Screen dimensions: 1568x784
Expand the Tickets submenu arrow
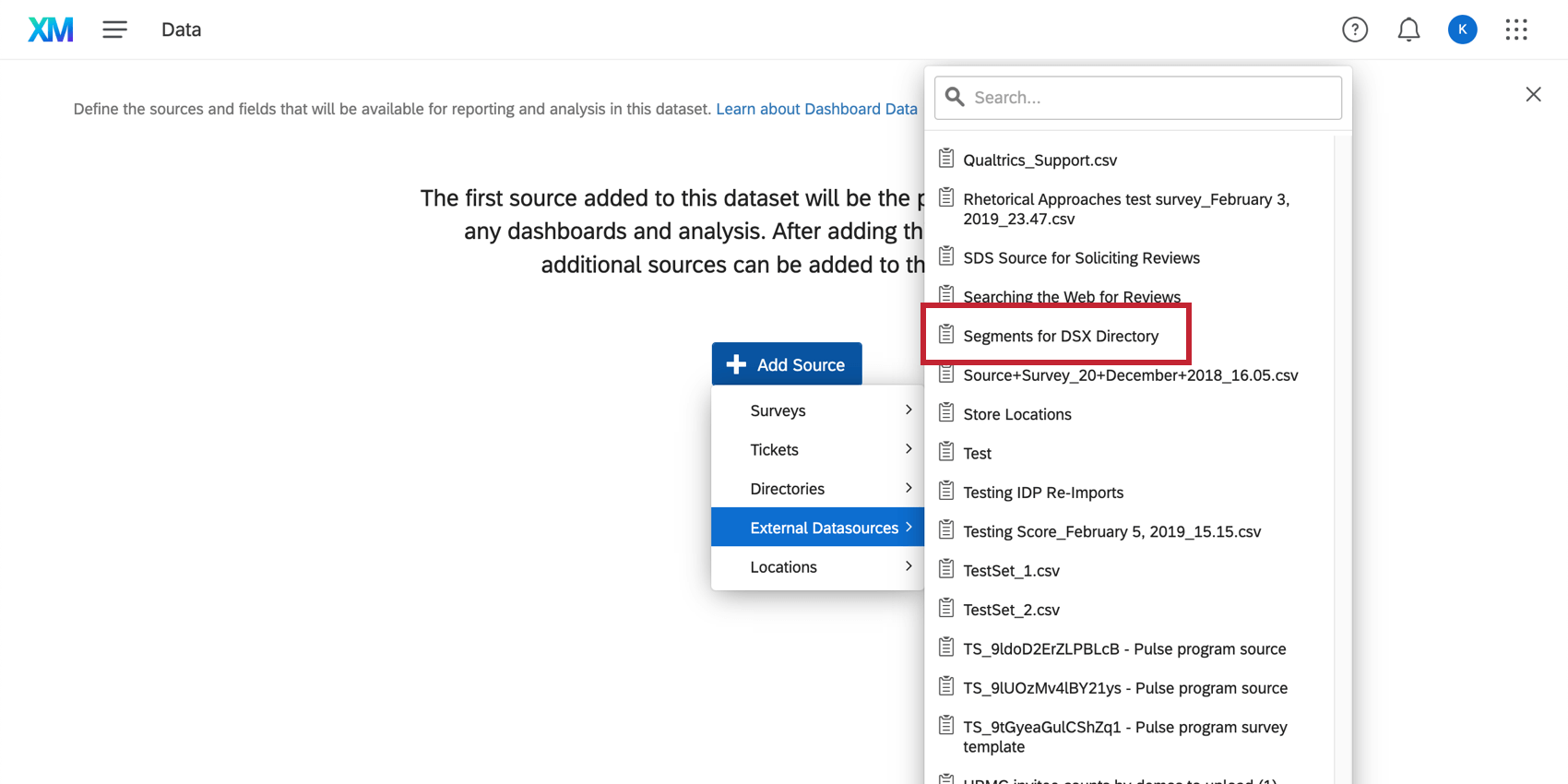pos(909,449)
